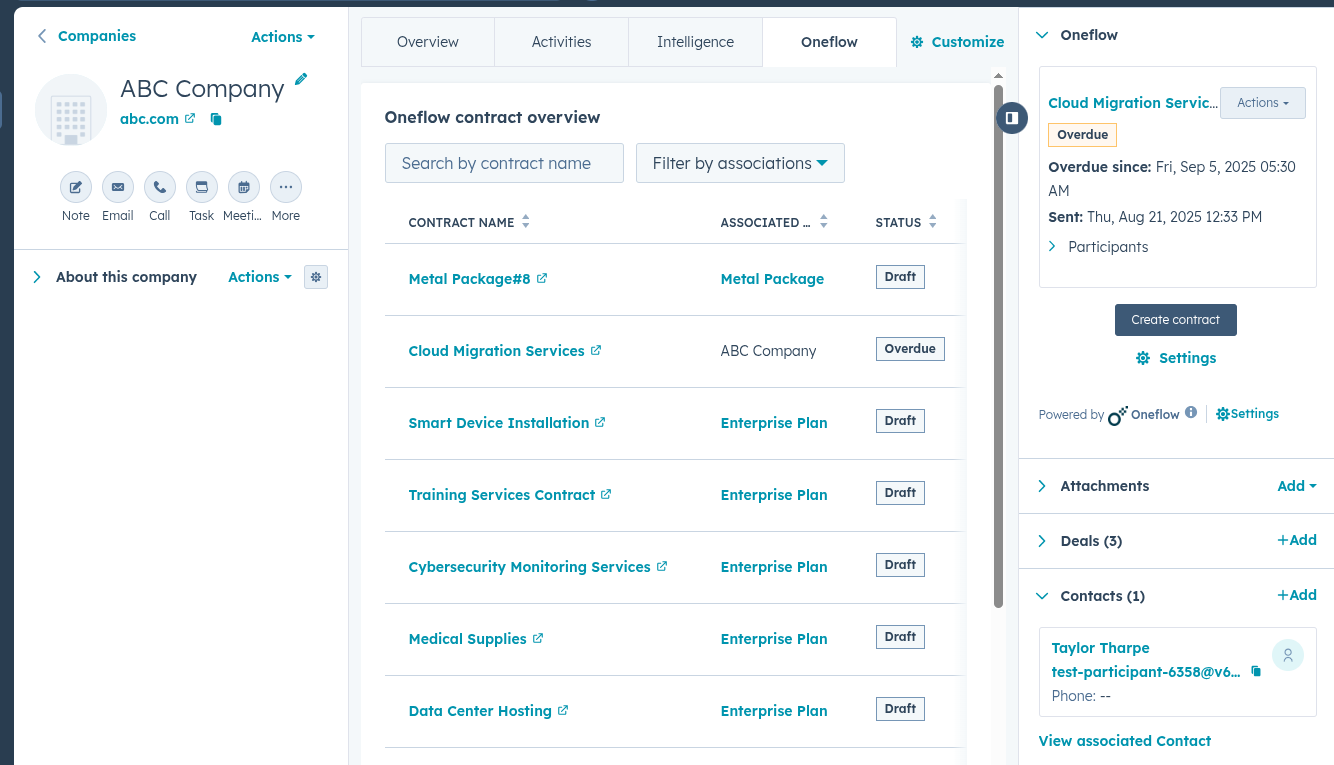The image size is (1334, 765).
Task: Click the Create contract button
Action: (x=1176, y=320)
